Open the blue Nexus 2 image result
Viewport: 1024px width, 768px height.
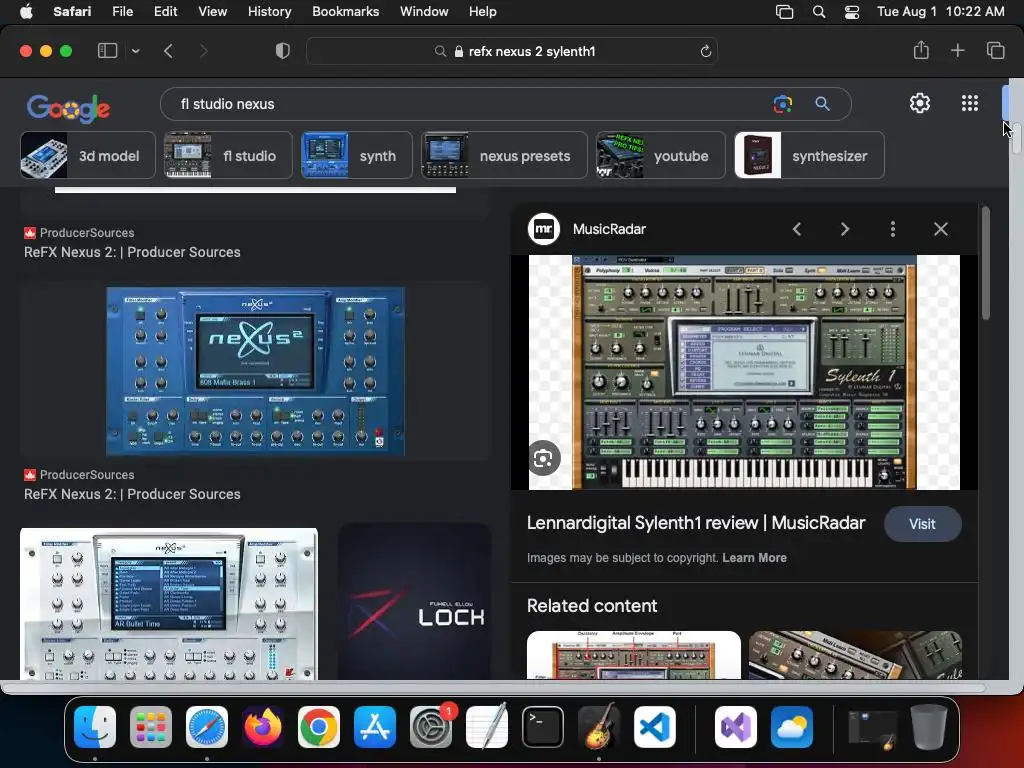pos(255,371)
